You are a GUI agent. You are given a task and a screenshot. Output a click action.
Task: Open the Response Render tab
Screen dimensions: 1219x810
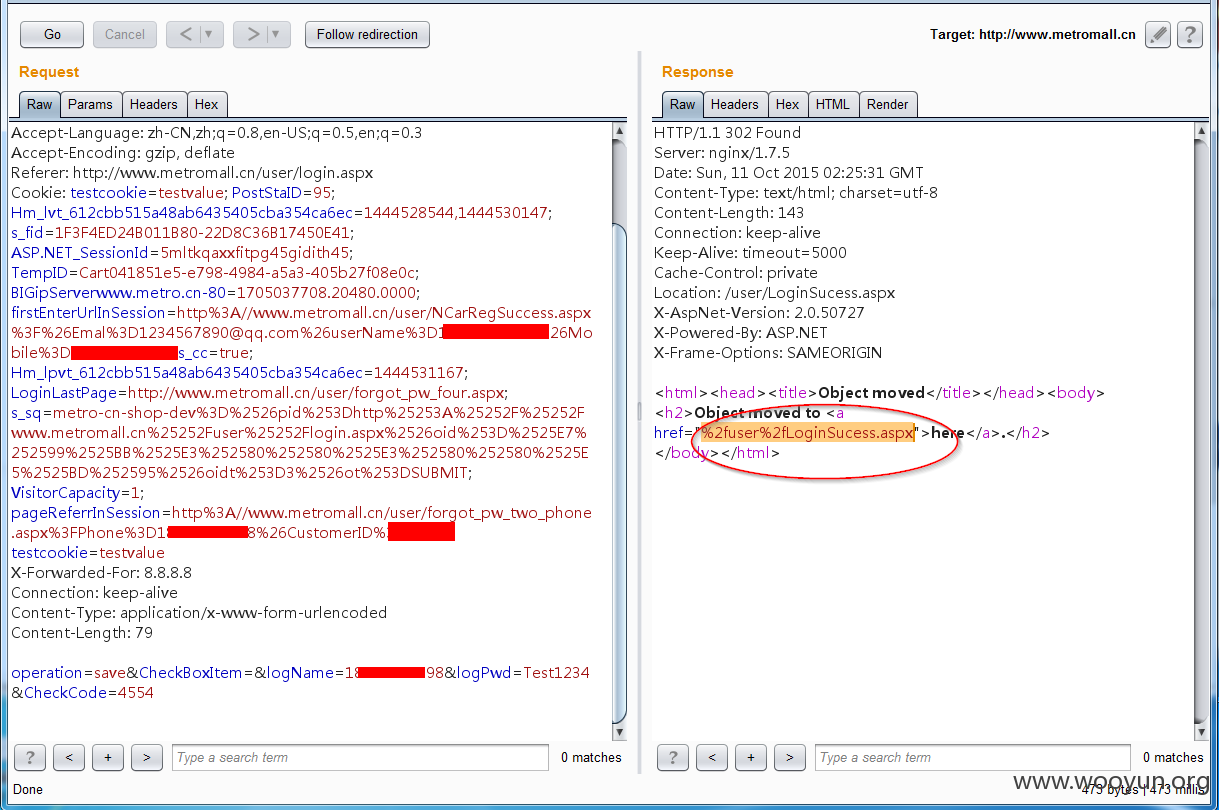pyautogui.click(x=888, y=104)
